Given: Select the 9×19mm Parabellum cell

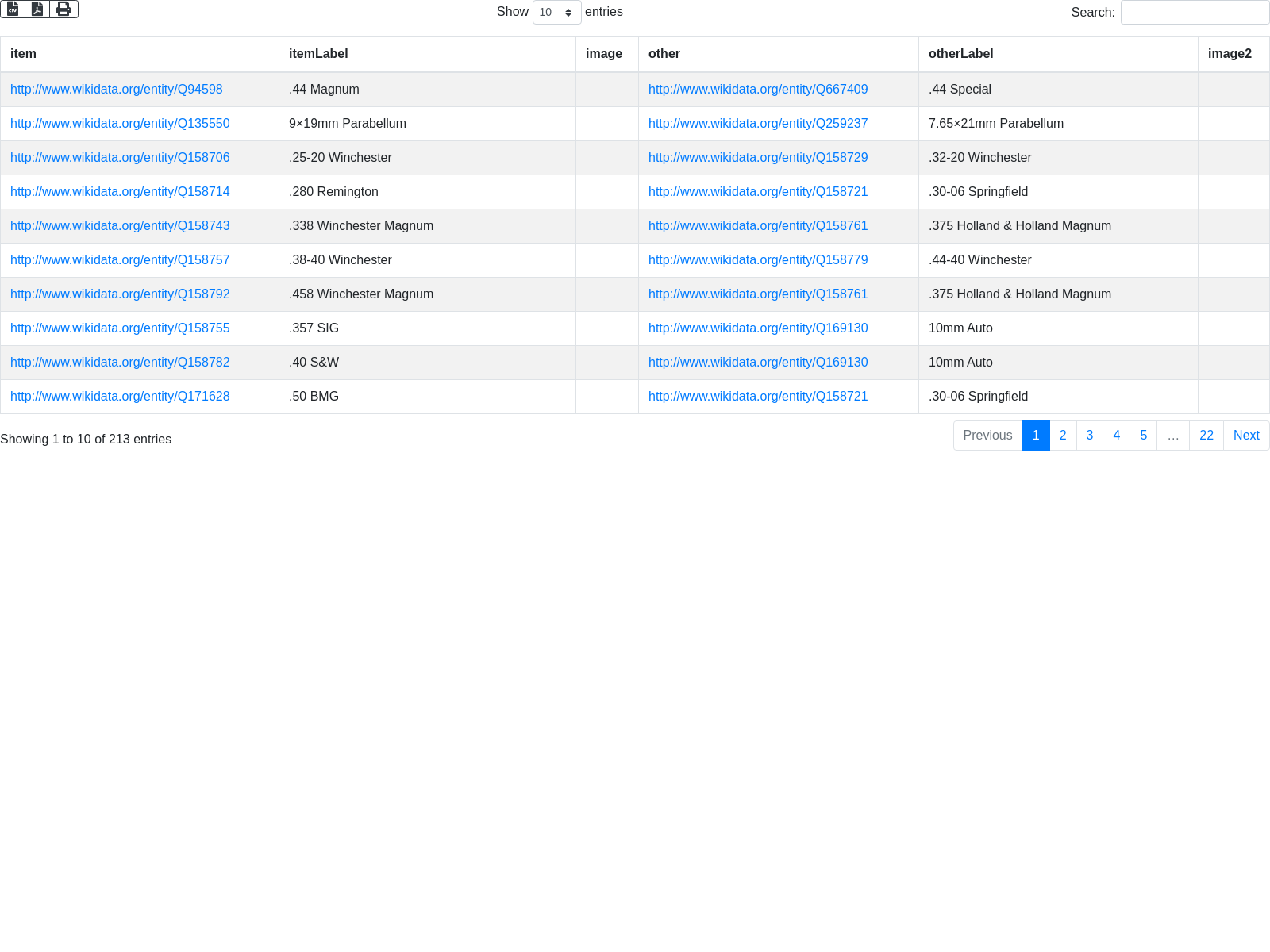Looking at the screenshot, I should tap(427, 124).
